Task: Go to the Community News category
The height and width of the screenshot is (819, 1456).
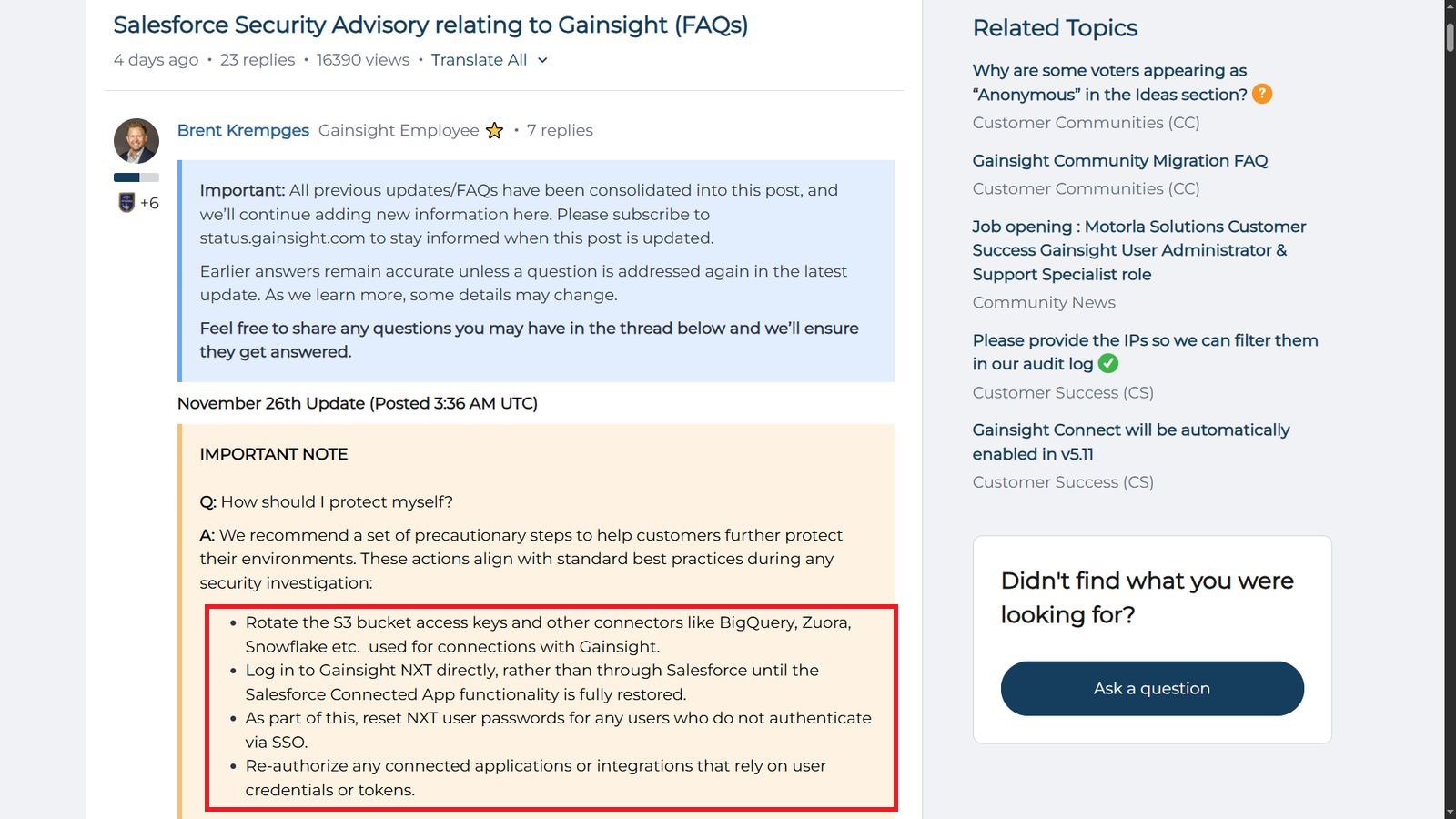Action: coord(1043,303)
